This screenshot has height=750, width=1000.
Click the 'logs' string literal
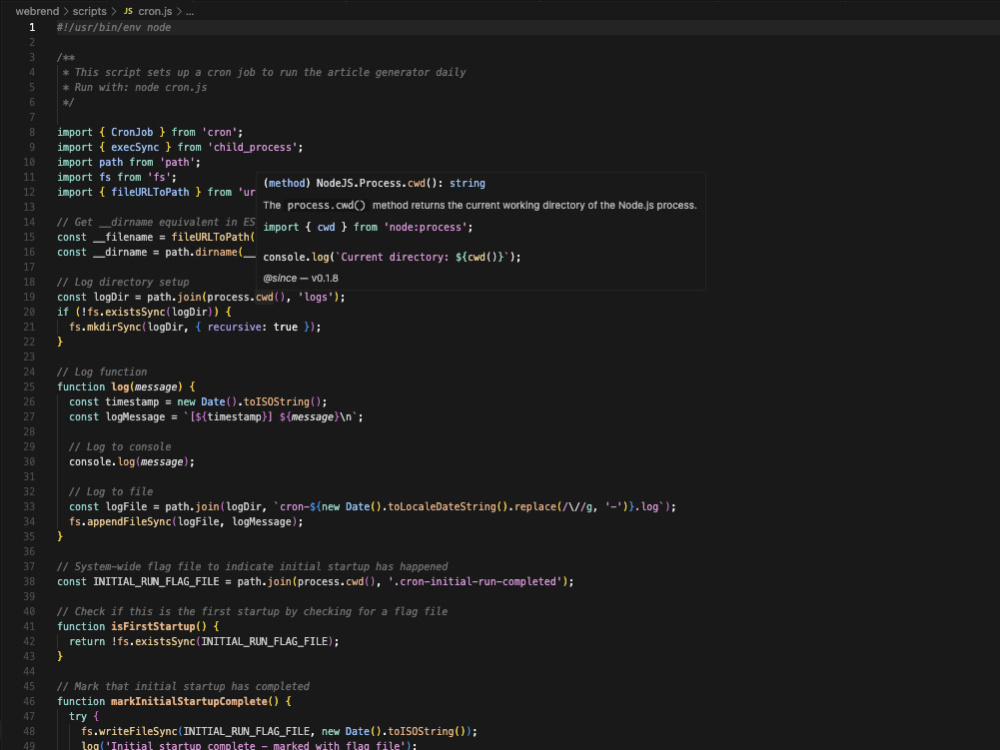point(315,297)
